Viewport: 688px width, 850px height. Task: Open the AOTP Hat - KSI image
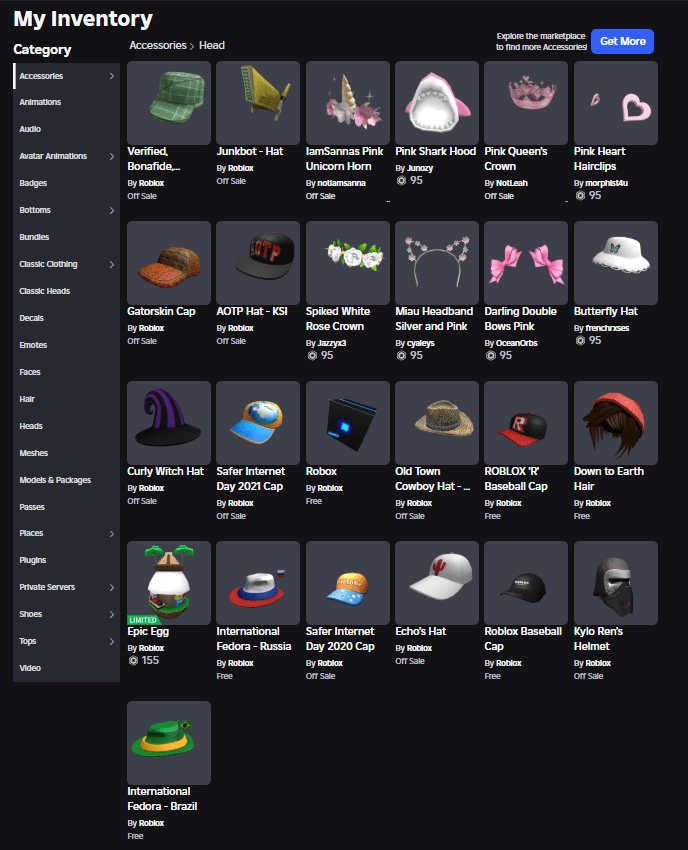[258, 262]
